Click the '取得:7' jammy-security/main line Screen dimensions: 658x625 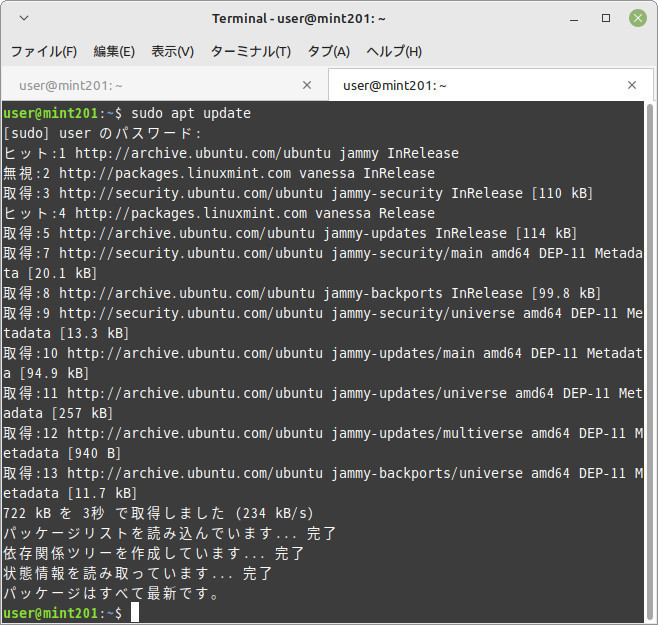(323, 254)
